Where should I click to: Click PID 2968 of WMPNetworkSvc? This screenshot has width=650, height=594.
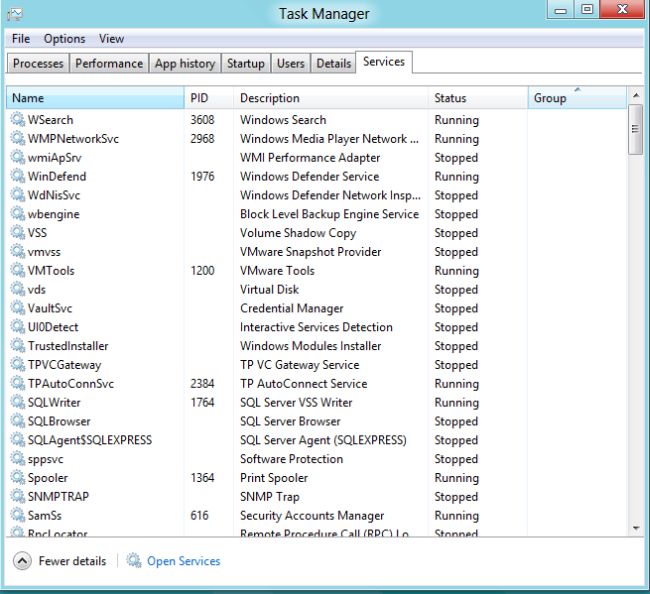(x=202, y=138)
